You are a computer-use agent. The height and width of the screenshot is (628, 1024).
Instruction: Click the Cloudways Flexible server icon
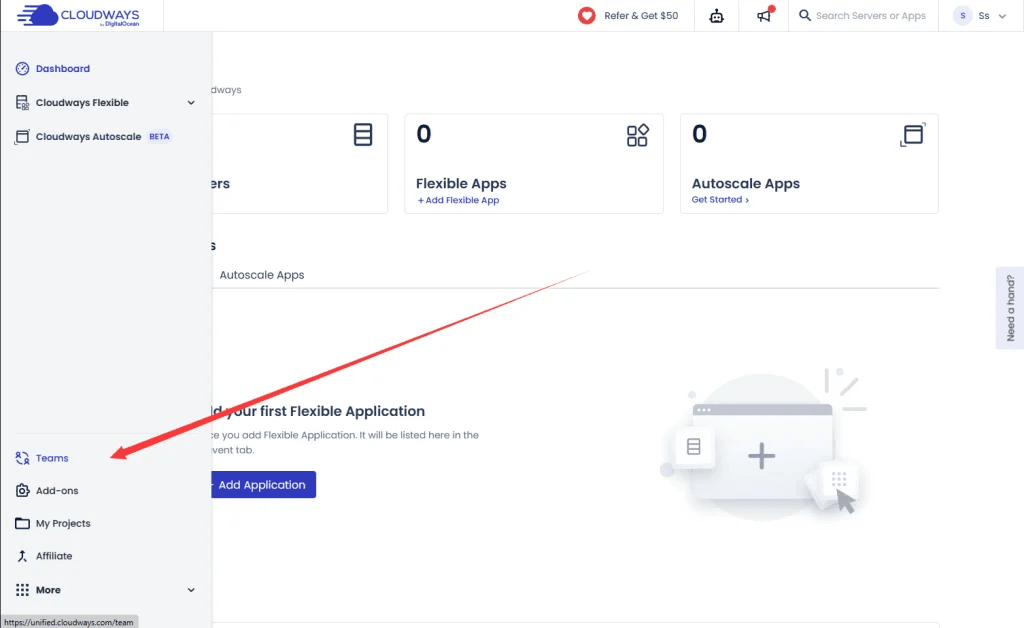pos(22,102)
